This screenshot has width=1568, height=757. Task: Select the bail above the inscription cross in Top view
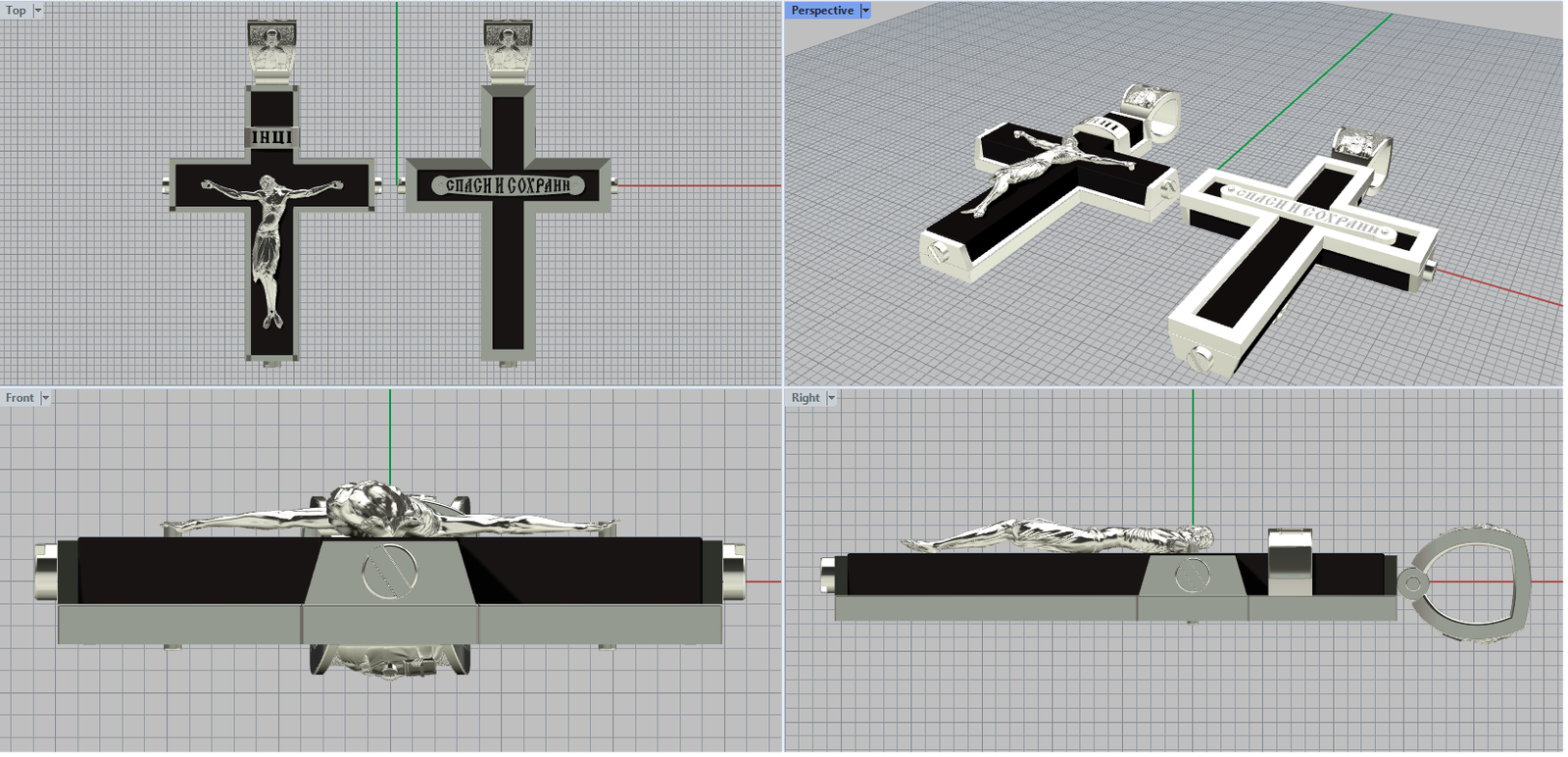point(508,51)
